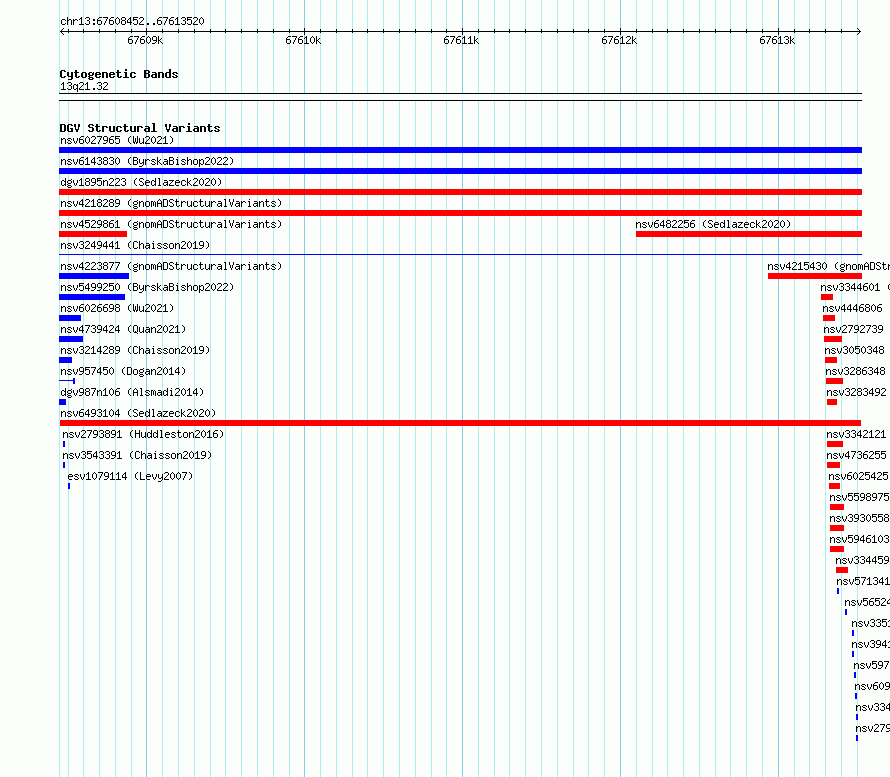Click the red bar under nsv6482256
The image size is (890, 777).
pyautogui.click(x=749, y=234)
